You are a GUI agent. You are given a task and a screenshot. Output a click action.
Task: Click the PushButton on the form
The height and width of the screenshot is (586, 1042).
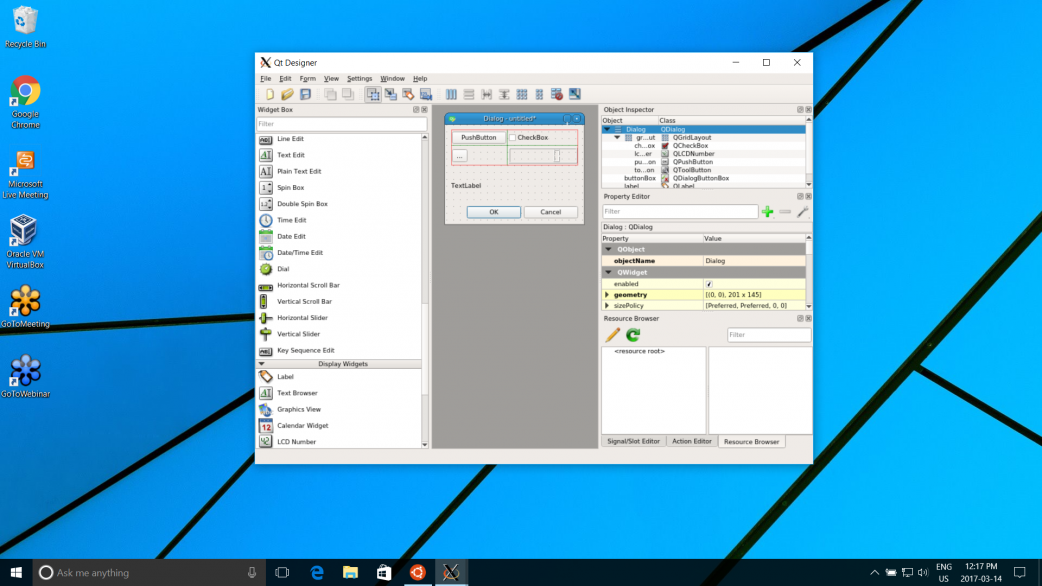pyautogui.click(x=478, y=138)
